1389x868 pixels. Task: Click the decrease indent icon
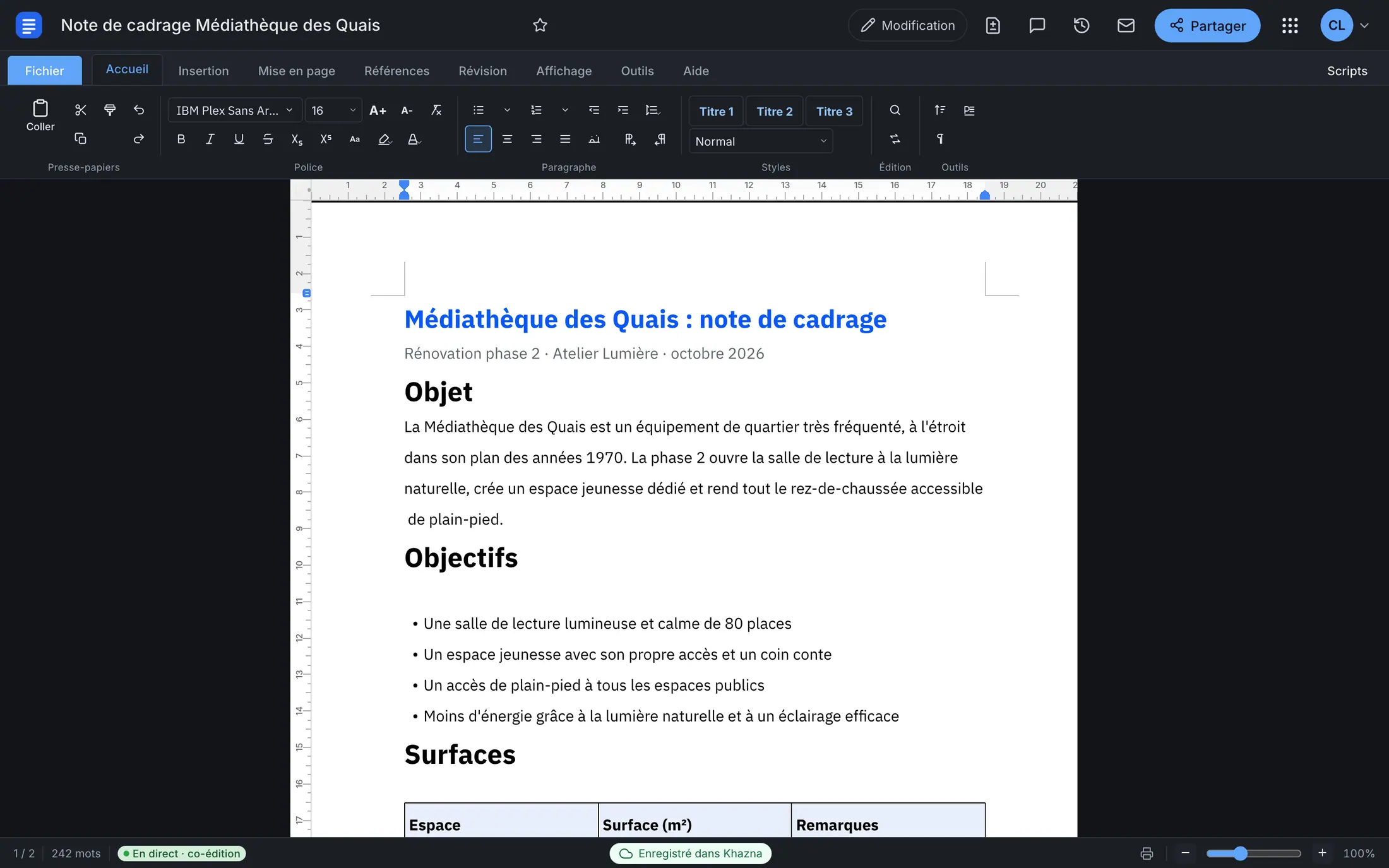click(x=594, y=110)
